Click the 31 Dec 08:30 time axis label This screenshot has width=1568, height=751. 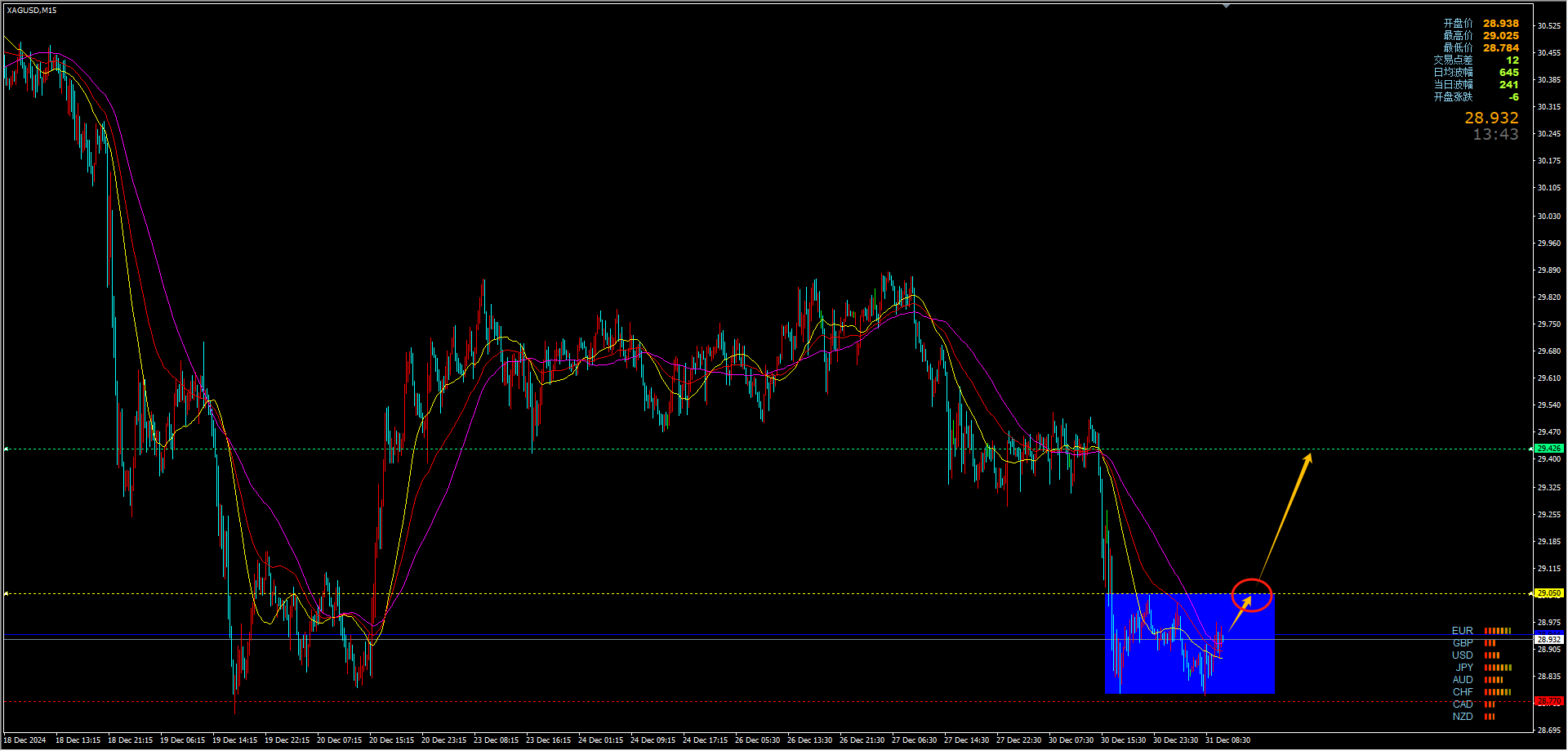click(x=1228, y=740)
